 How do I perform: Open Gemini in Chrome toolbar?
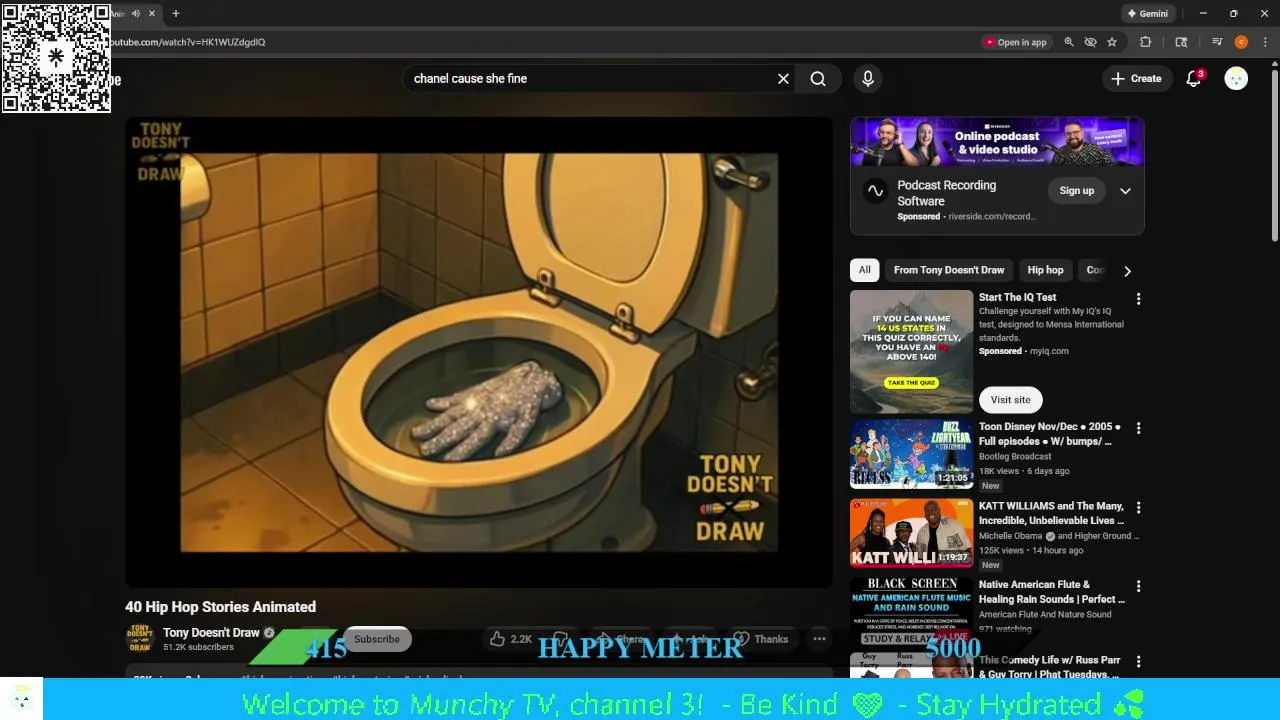point(1147,14)
